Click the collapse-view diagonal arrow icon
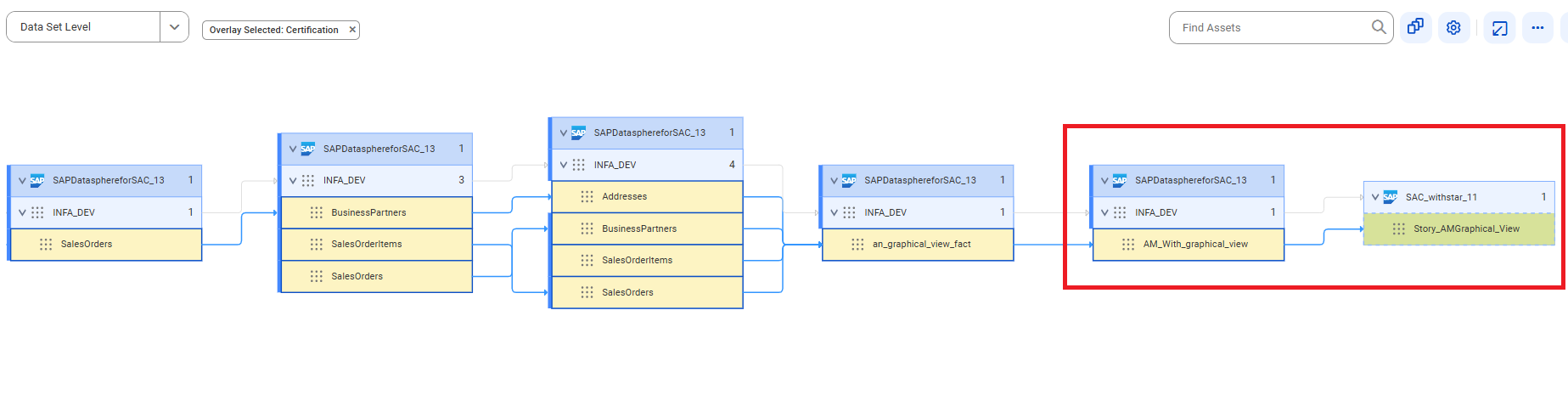This screenshot has width=1568, height=406. pos(1499,27)
